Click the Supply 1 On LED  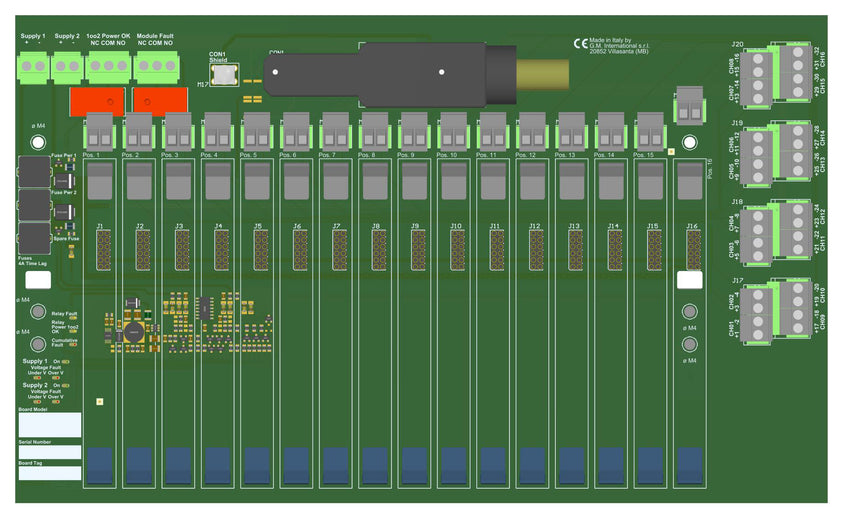66,361
